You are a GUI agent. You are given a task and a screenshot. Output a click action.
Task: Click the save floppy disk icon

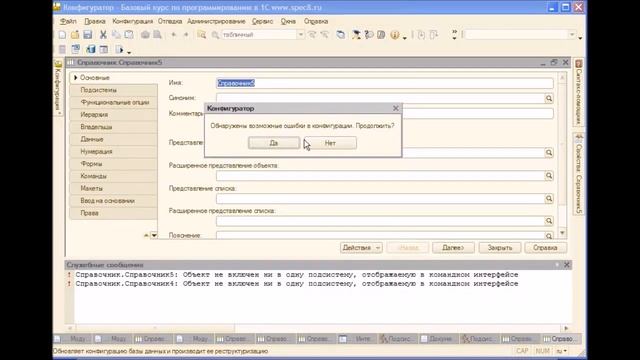(87, 35)
